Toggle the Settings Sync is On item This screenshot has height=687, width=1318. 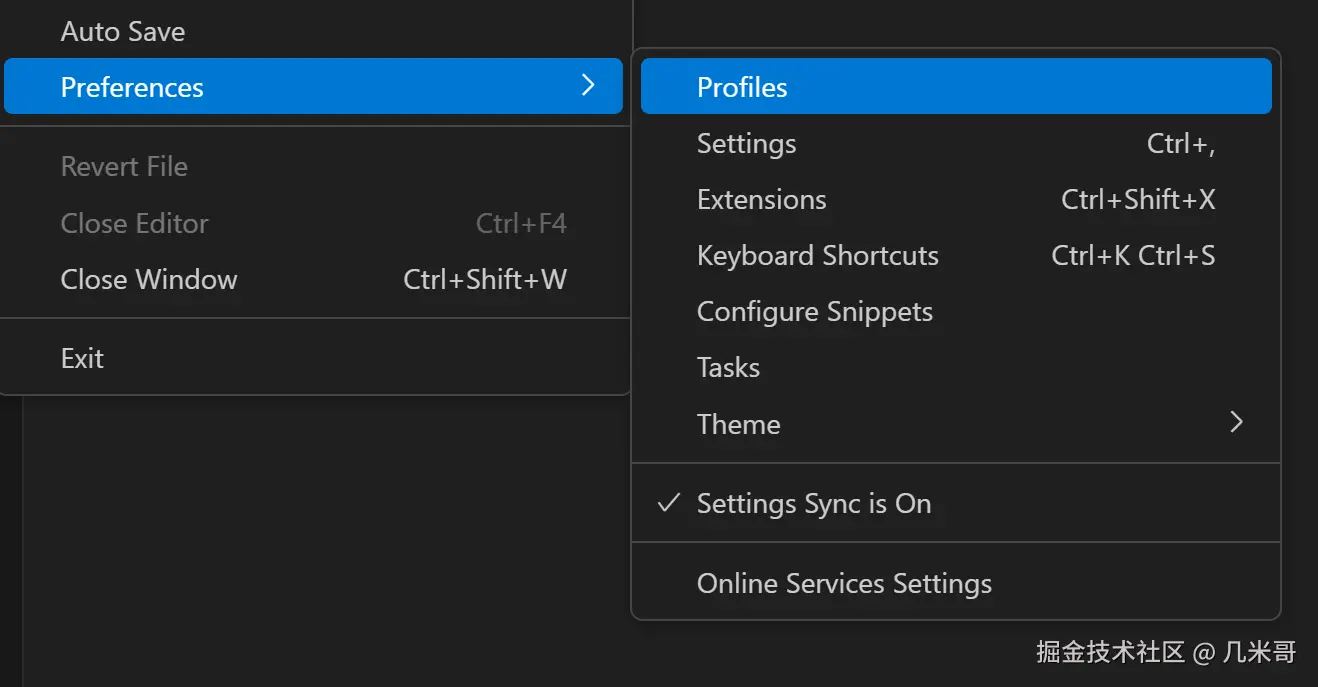(x=814, y=504)
